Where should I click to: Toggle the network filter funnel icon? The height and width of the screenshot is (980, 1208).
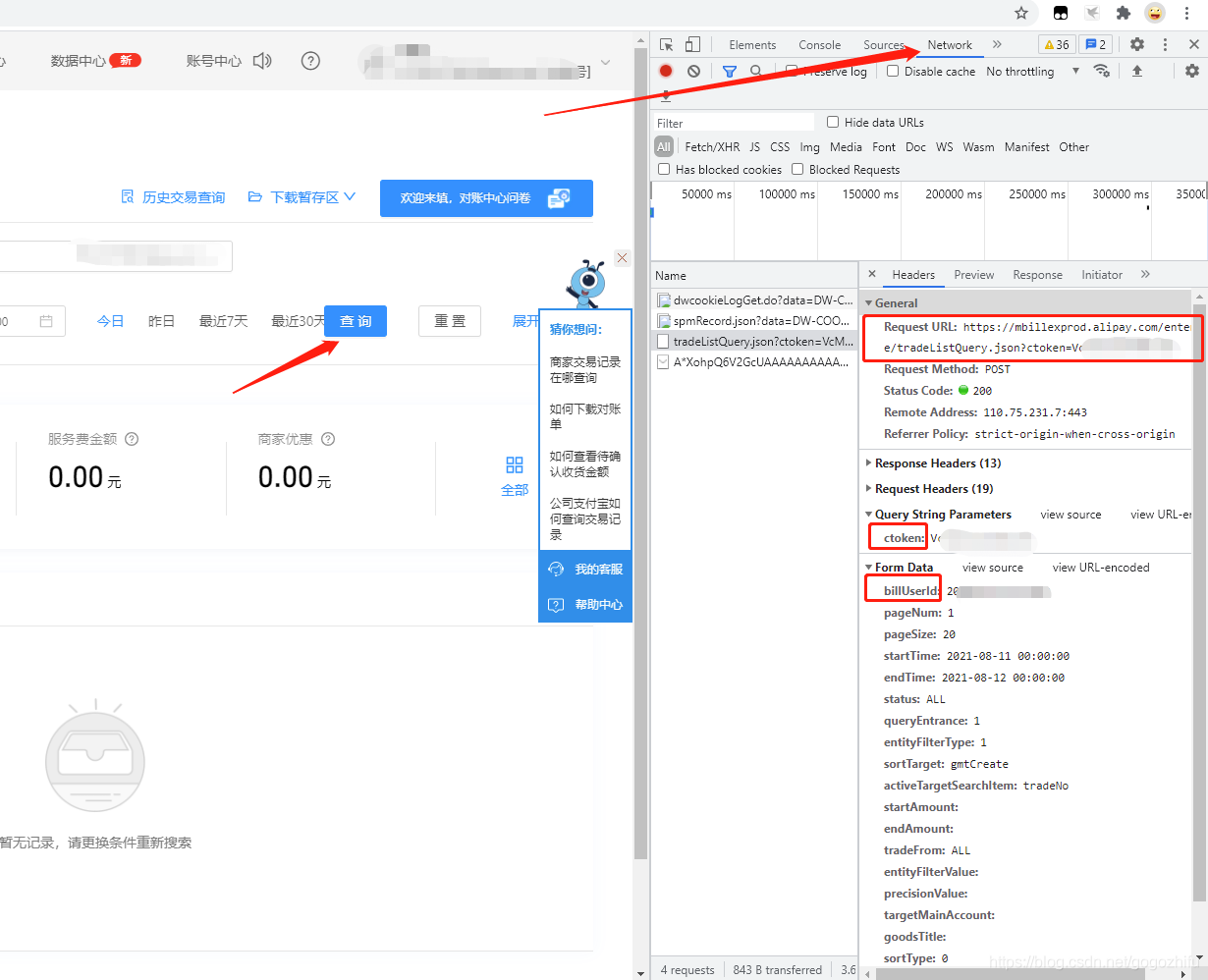click(730, 71)
